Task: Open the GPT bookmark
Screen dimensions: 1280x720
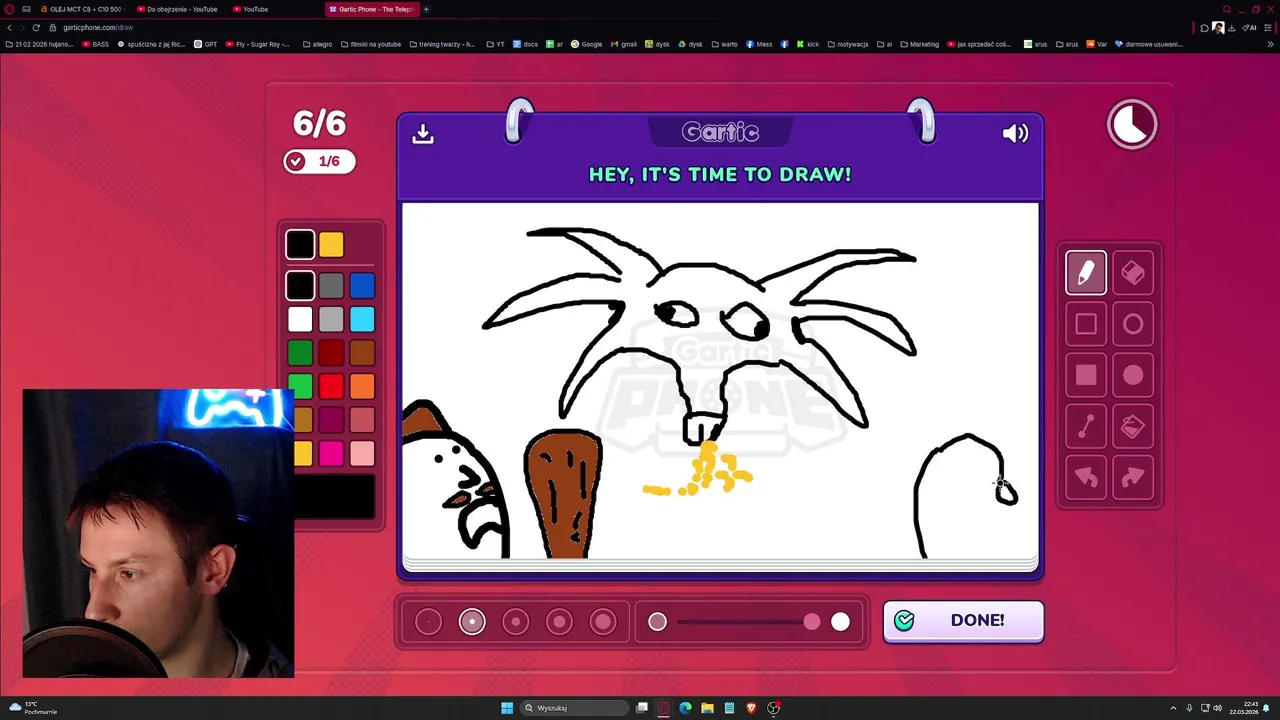Action: pyautogui.click(x=205, y=44)
